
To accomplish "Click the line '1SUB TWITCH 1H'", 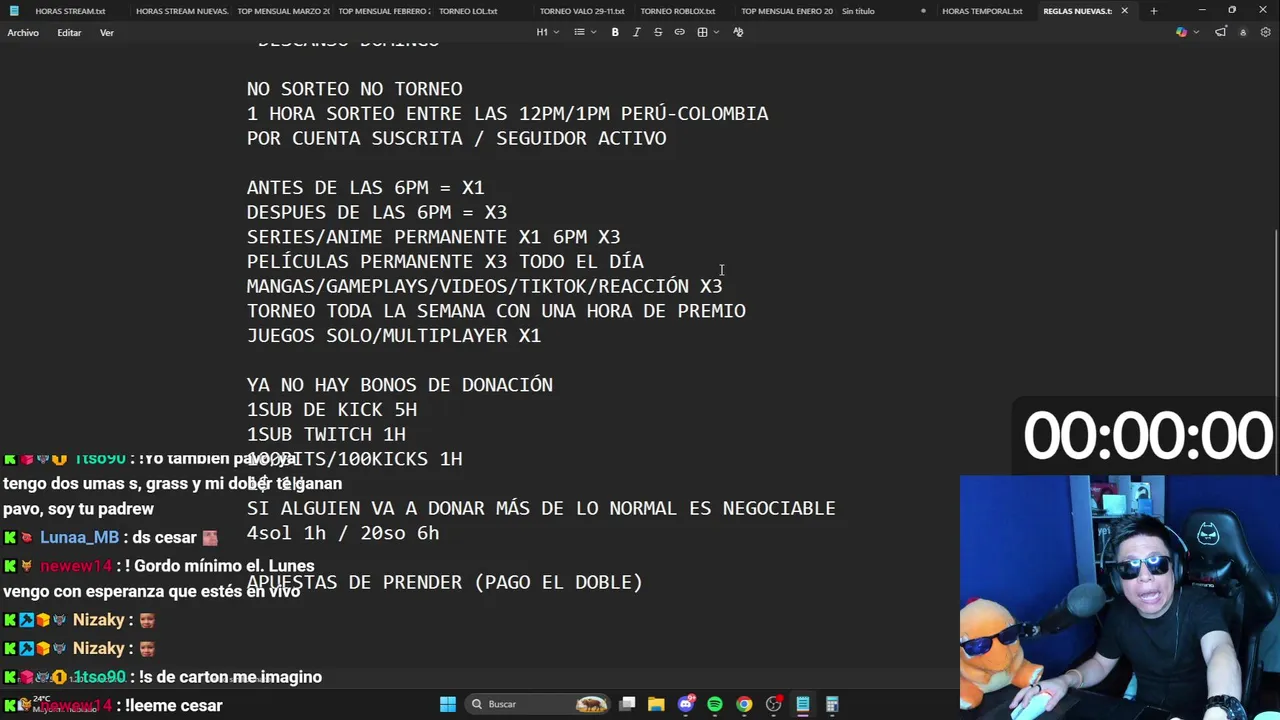I will pos(326,434).
